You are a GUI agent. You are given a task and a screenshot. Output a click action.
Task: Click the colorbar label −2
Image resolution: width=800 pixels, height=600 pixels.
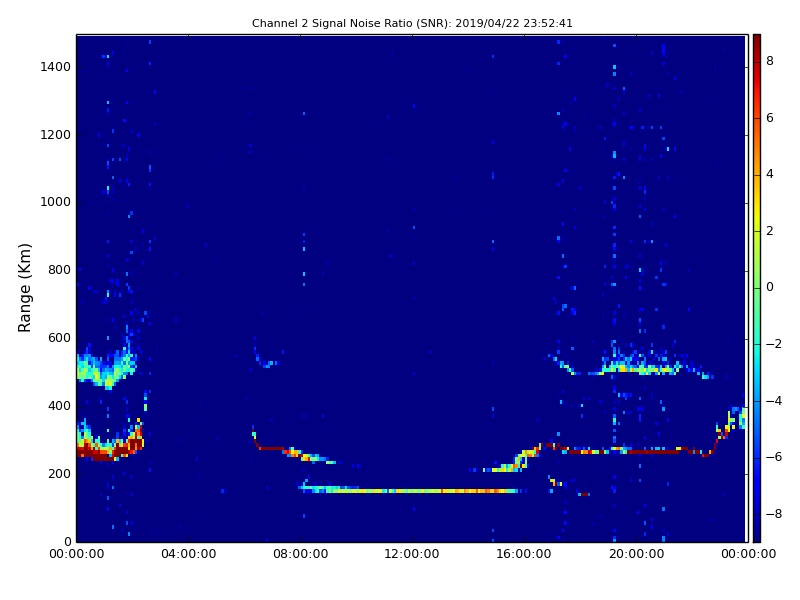click(773, 344)
